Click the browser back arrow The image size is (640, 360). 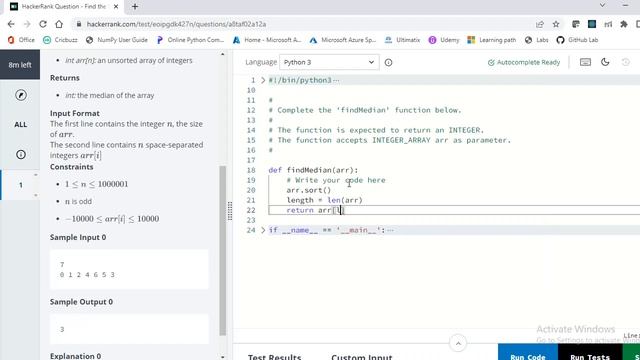tap(11, 24)
